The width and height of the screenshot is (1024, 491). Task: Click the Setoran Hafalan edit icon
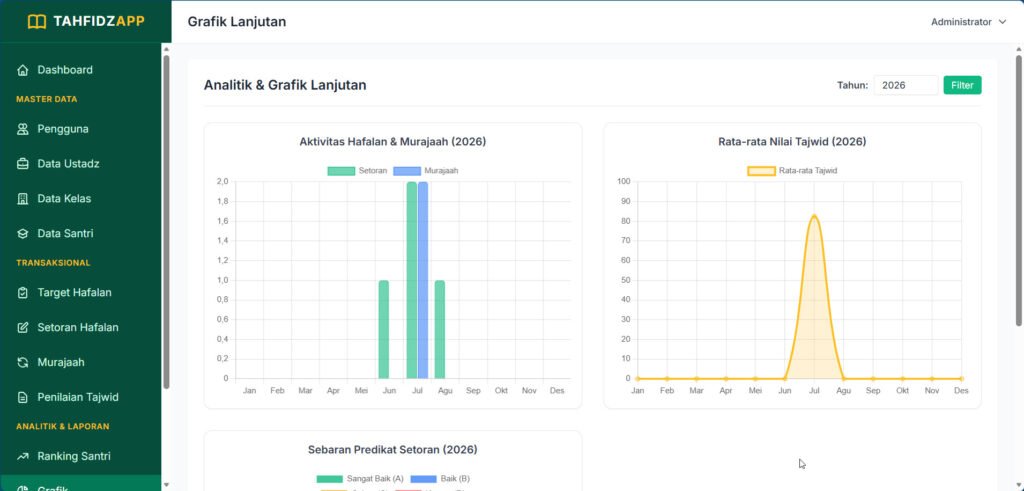[23, 328]
